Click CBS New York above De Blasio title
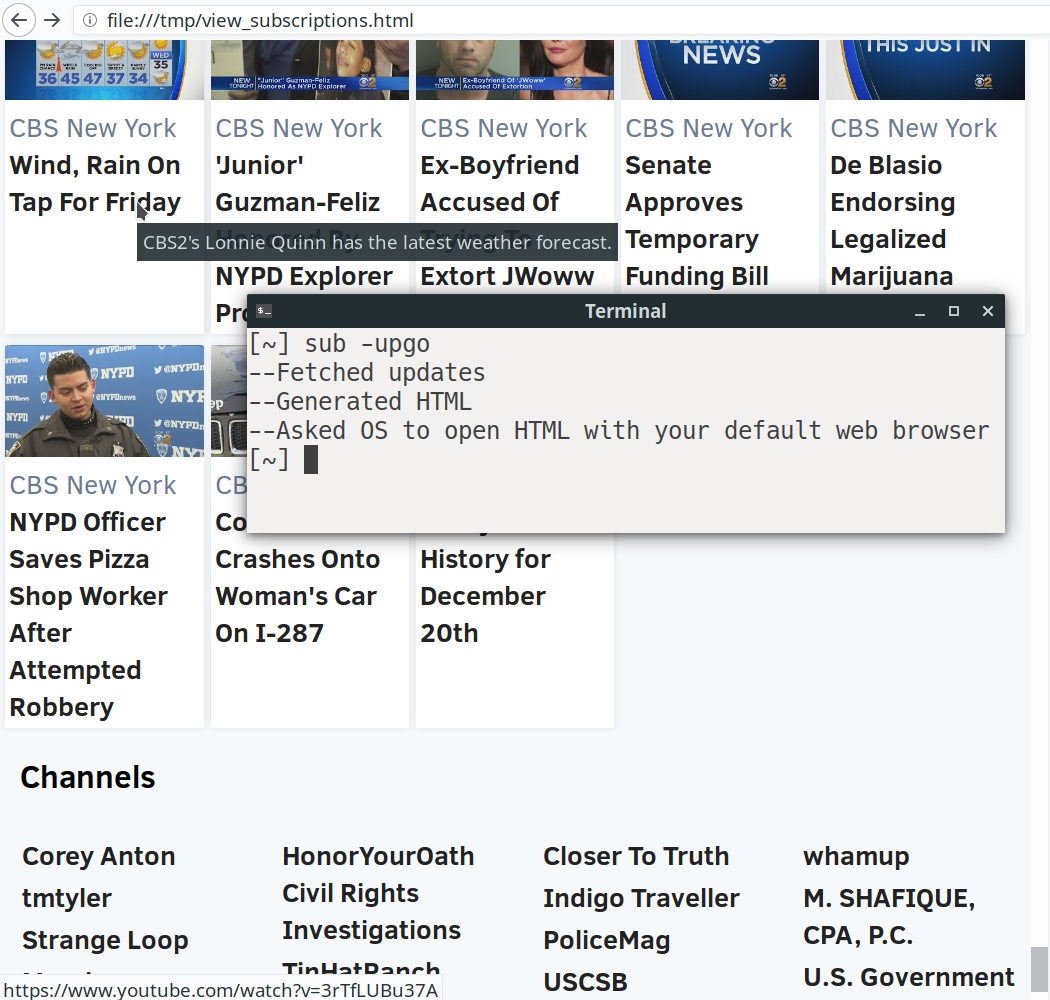 click(913, 128)
